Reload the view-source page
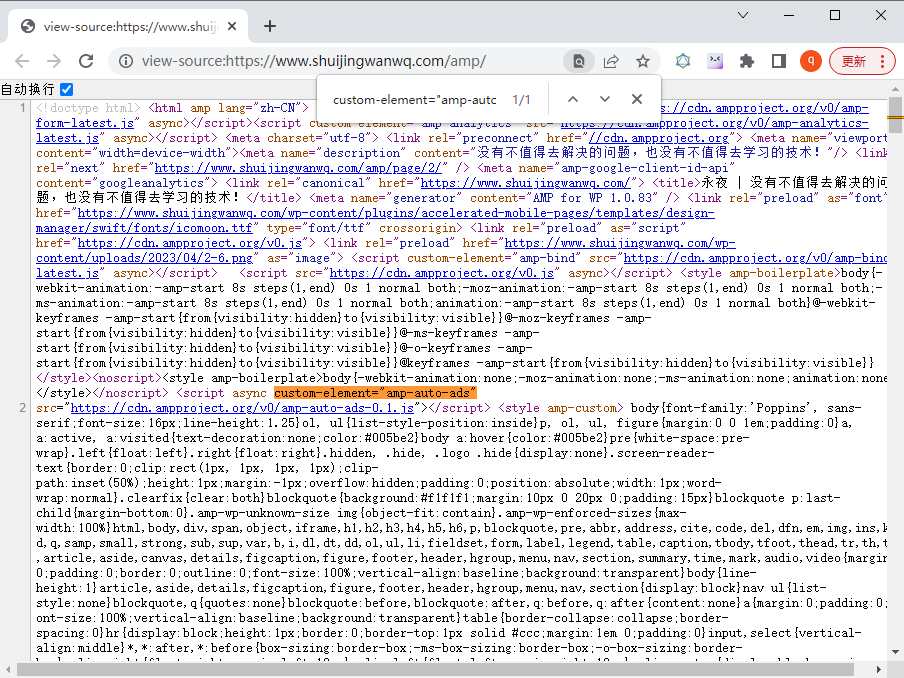904x678 pixels. 88,61
